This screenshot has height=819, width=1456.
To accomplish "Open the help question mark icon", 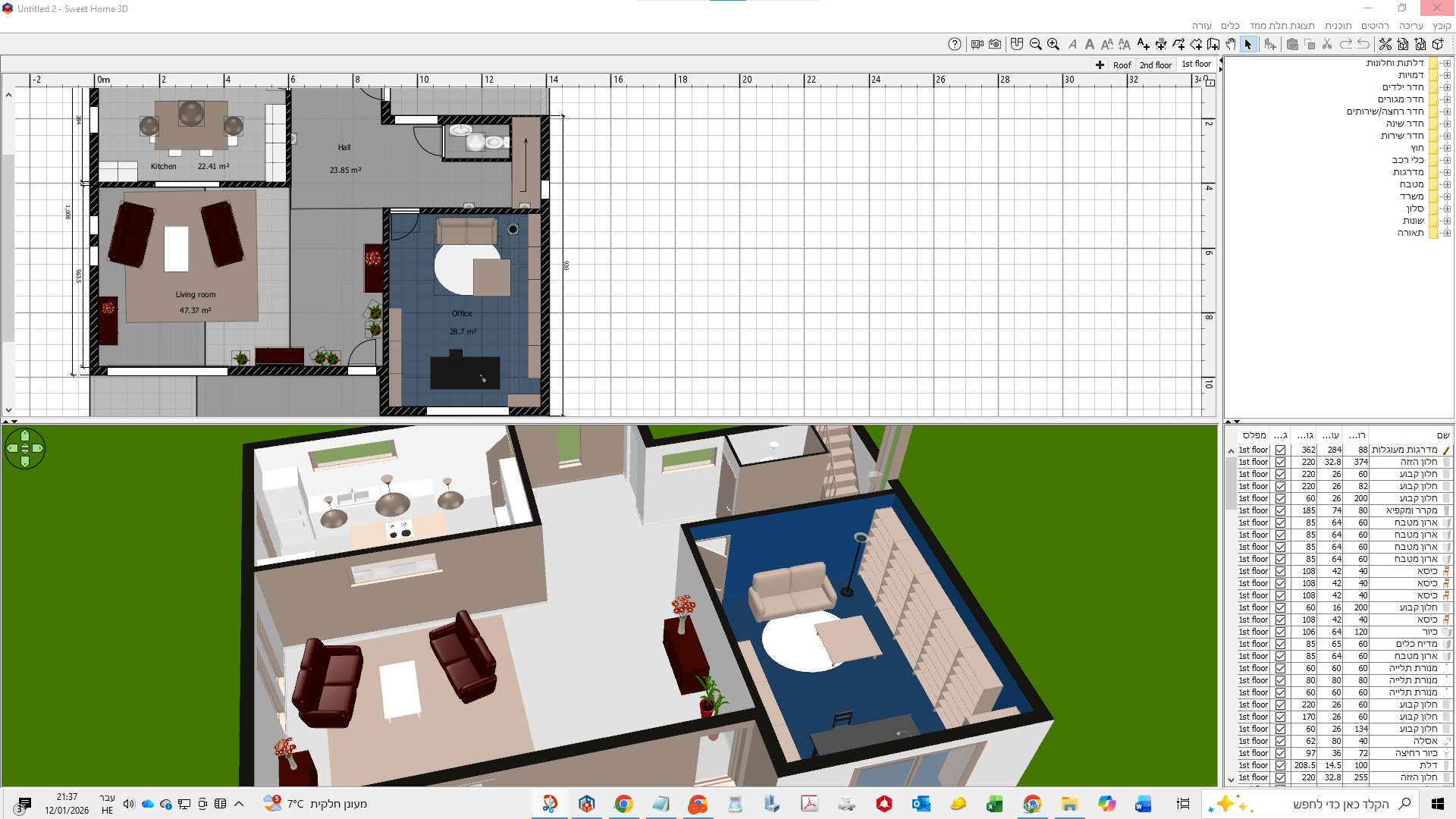I will [955, 45].
